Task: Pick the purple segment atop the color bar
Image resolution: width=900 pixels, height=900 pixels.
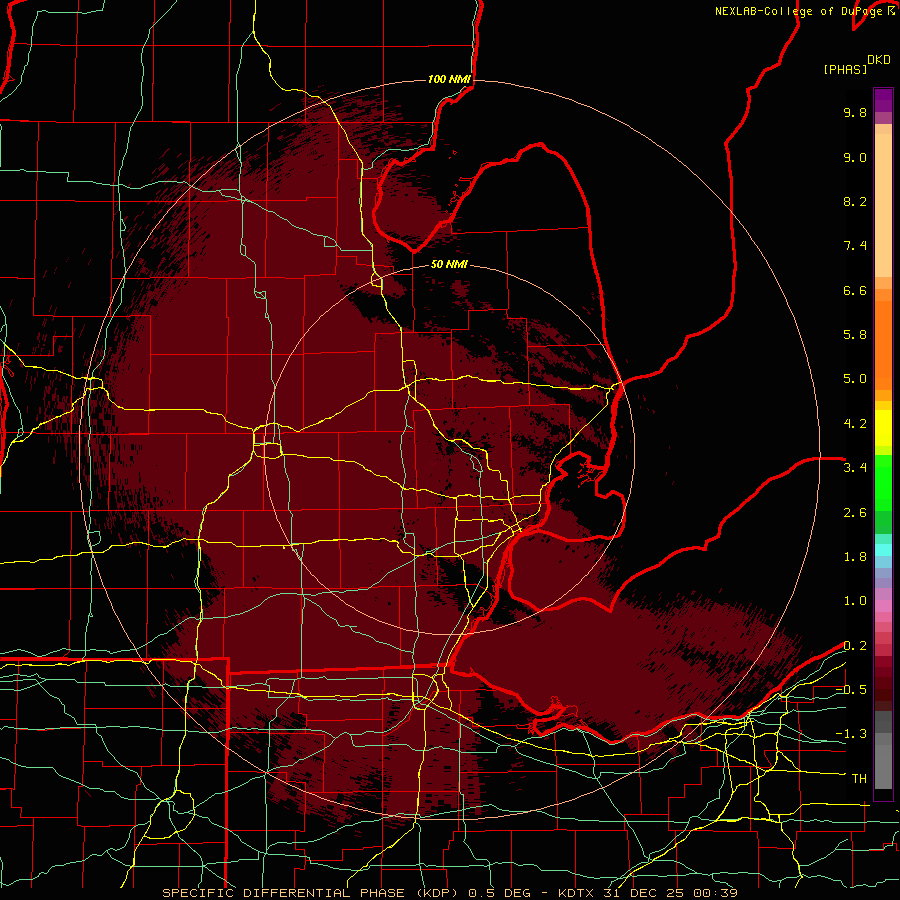Action: pyautogui.click(x=883, y=100)
